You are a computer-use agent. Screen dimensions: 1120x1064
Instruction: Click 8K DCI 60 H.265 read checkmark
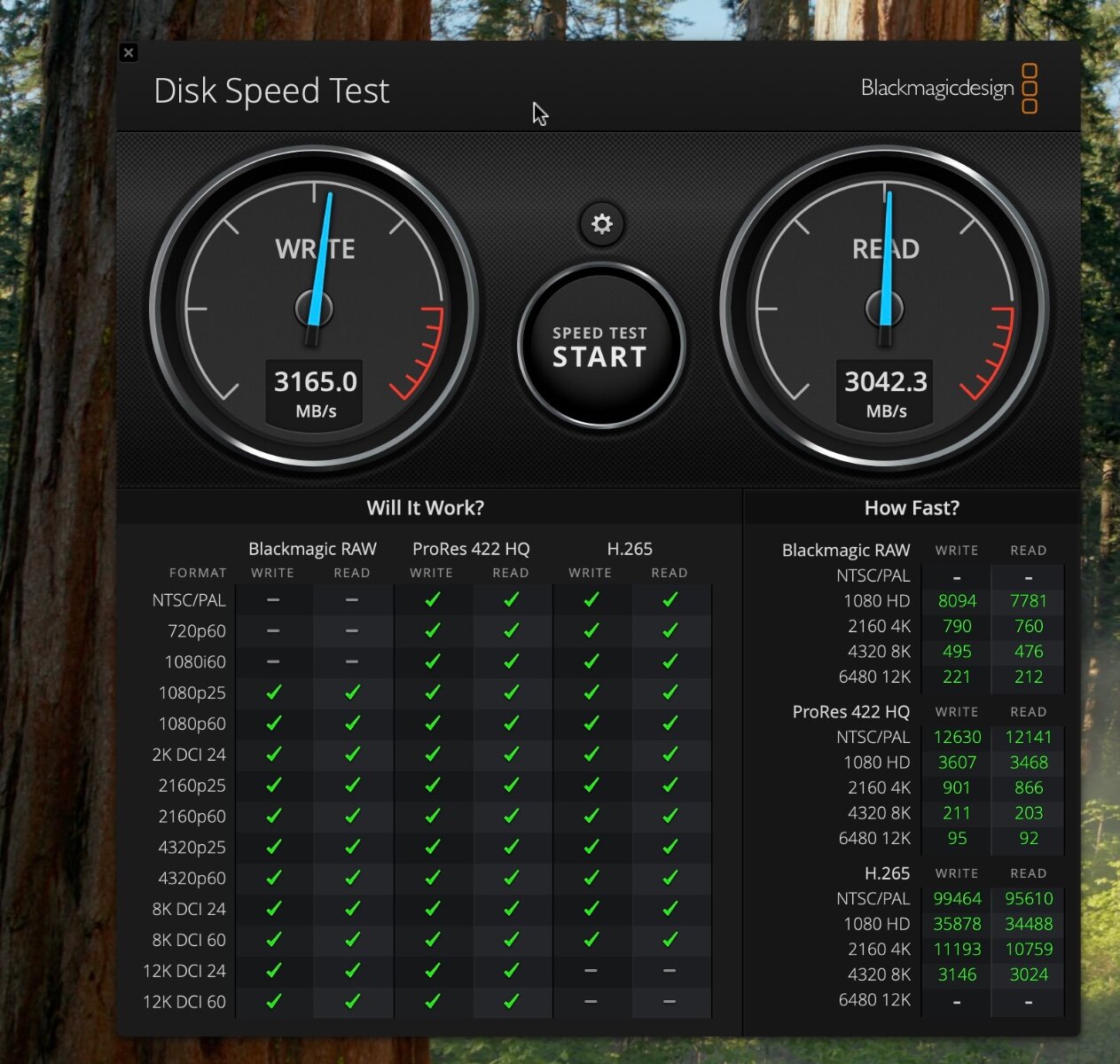pyautogui.click(x=670, y=940)
